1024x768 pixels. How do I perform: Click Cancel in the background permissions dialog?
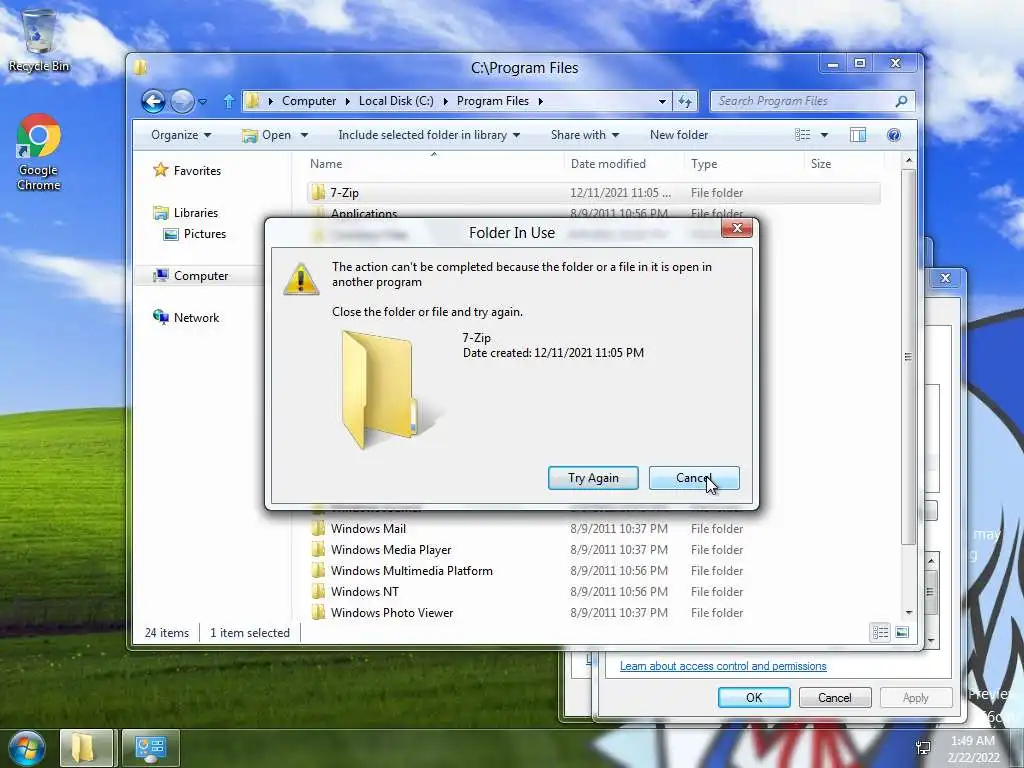(835, 697)
